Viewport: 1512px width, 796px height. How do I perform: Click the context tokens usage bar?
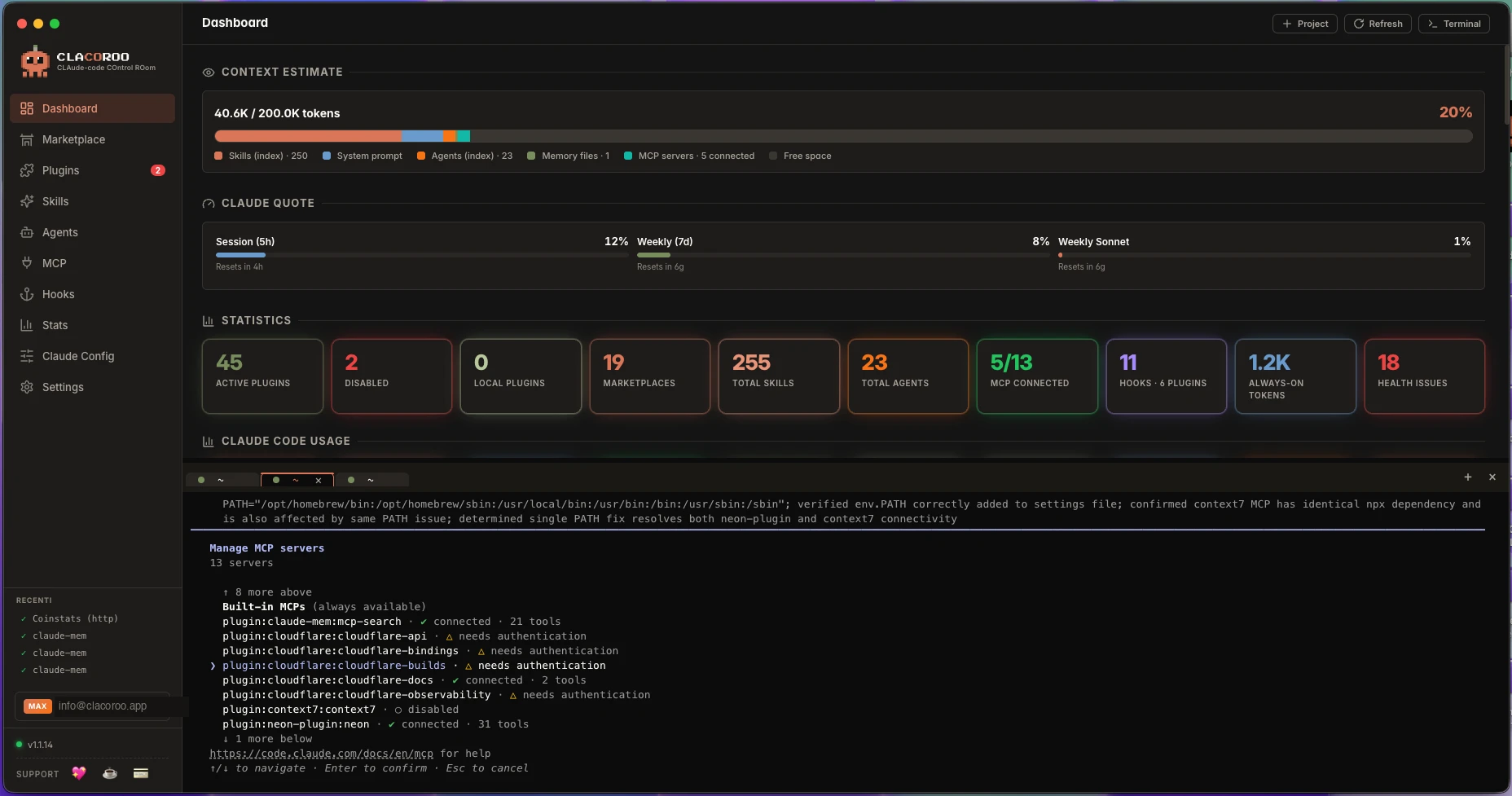coord(843,136)
